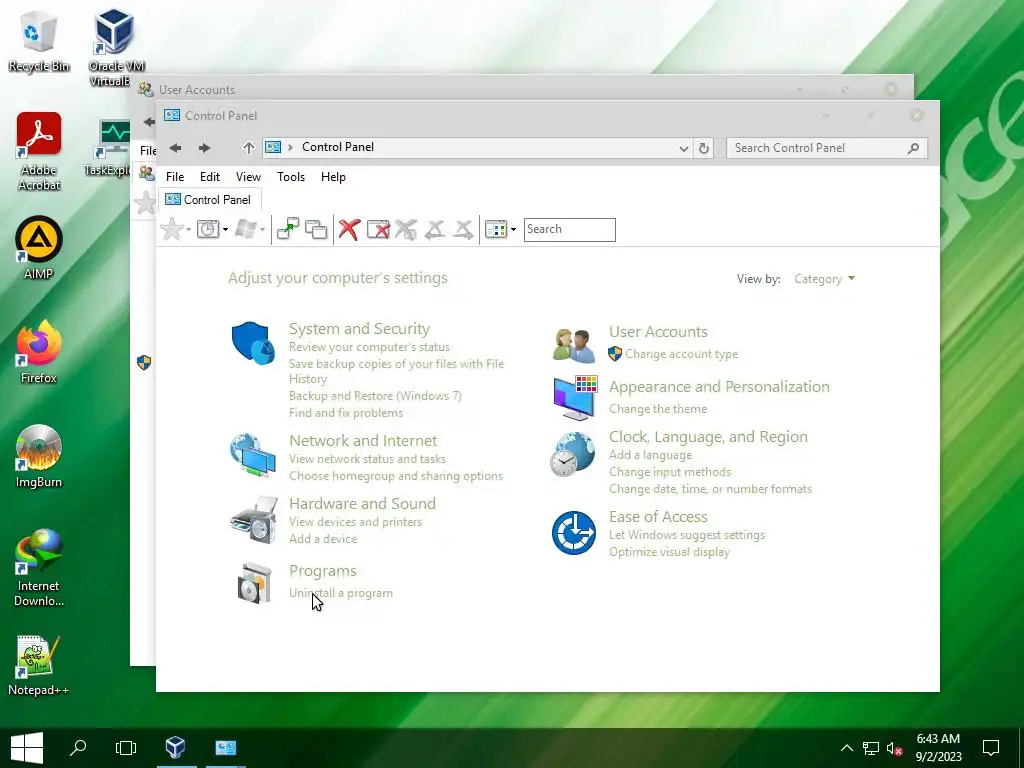This screenshot has height=768, width=1024.
Task: Open the Programs category heading
Action: [323, 571]
